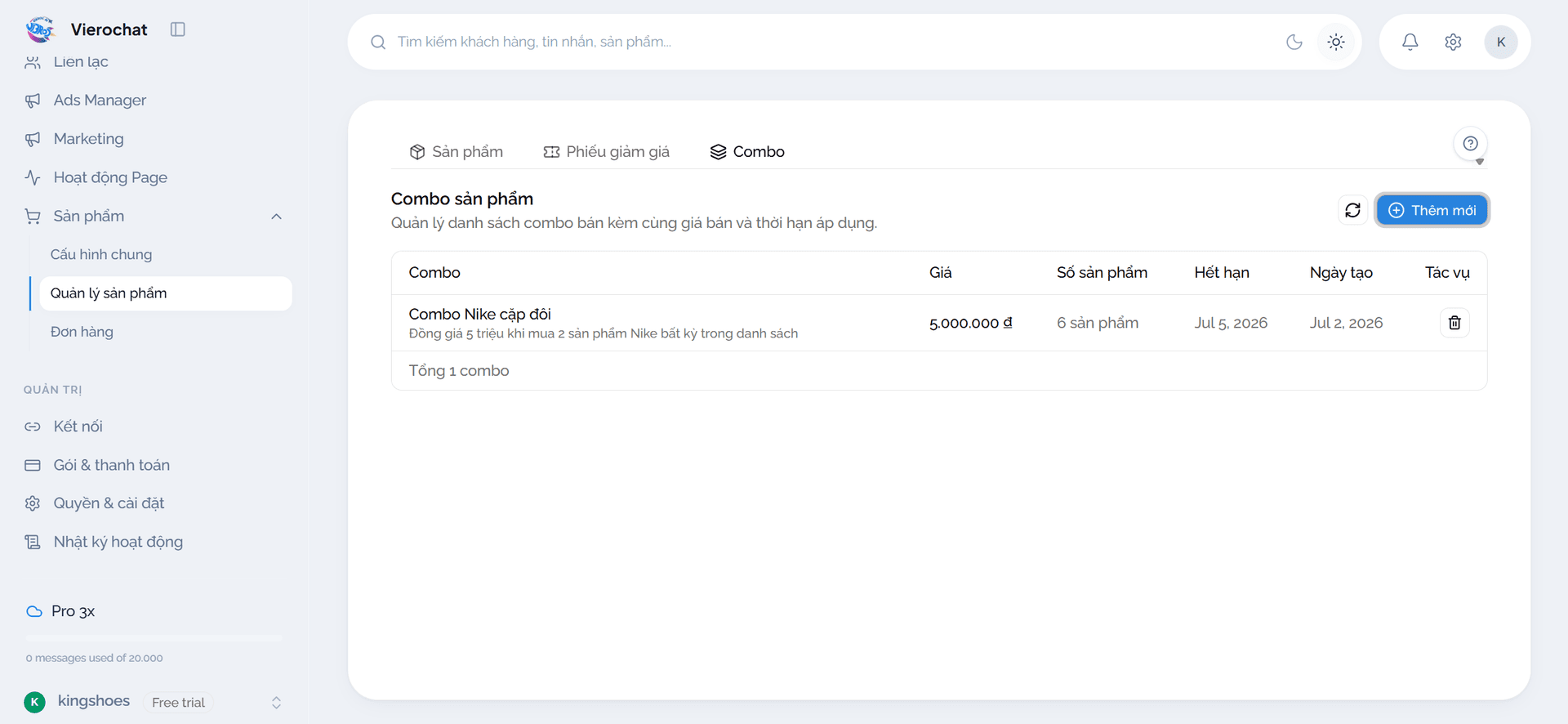This screenshot has height=724, width=1568.
Task: Select the Combo tab
Action: point(747,152)
